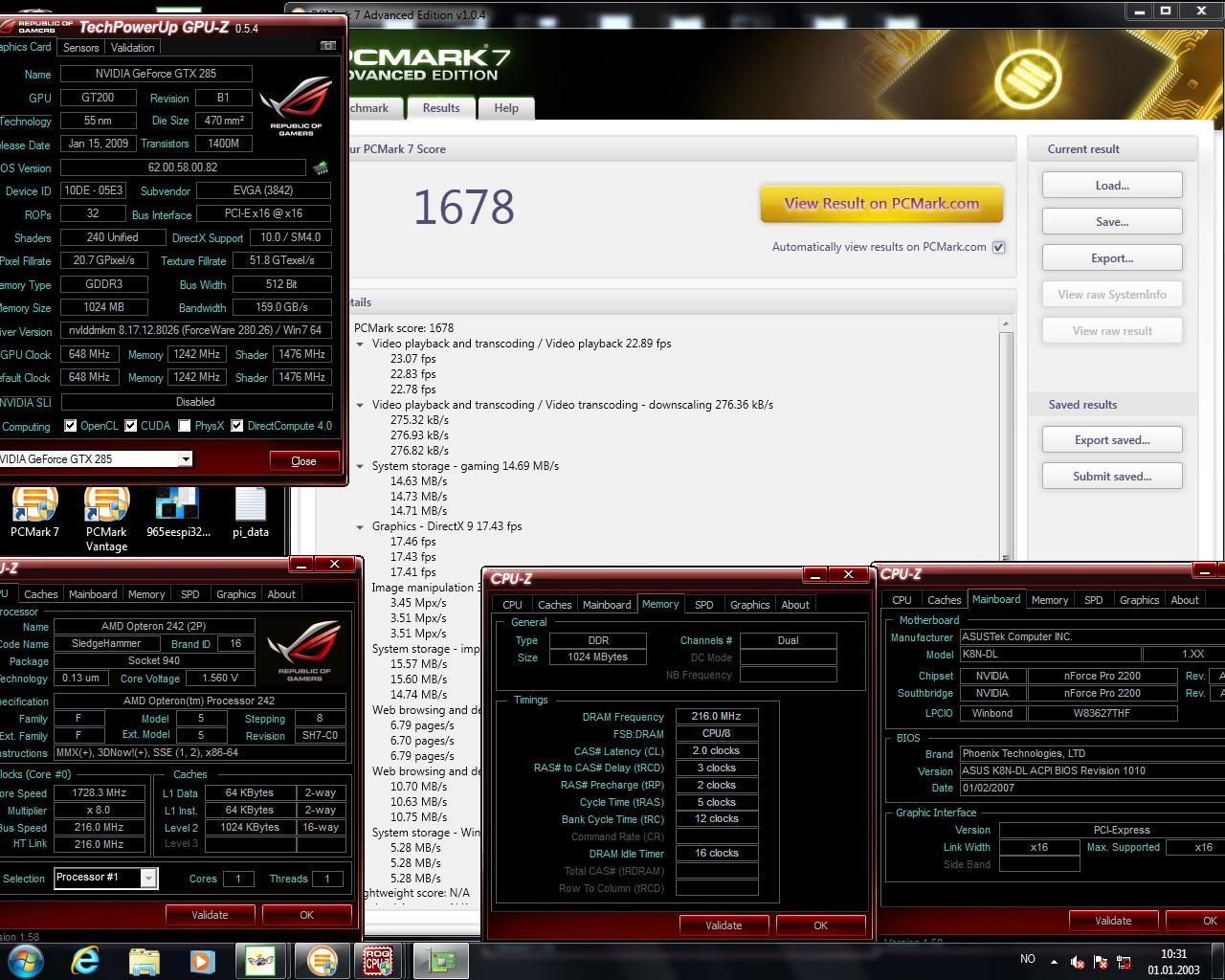Click the Export... button under Current result
Viewport: 1225px width, 980px height.
tap(1112, 258)
